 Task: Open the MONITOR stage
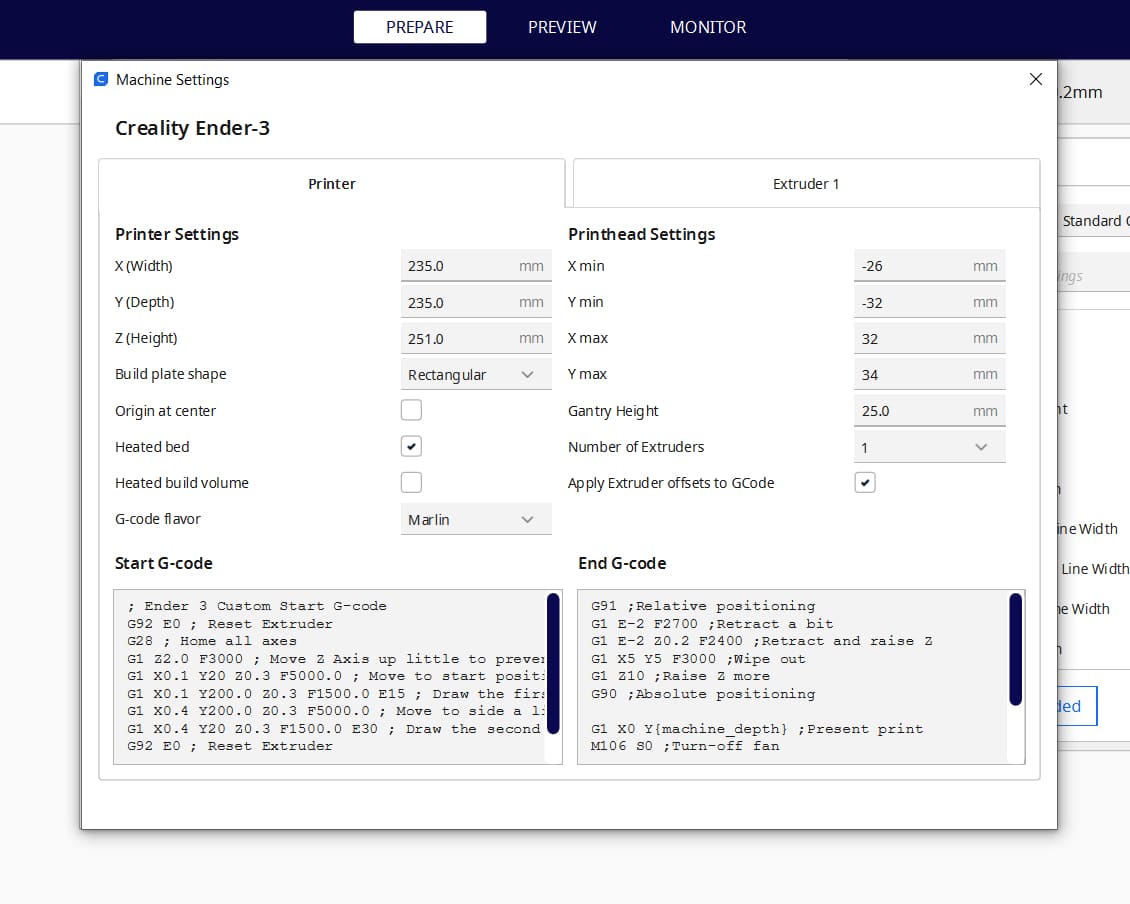click(x=708, y=27)
